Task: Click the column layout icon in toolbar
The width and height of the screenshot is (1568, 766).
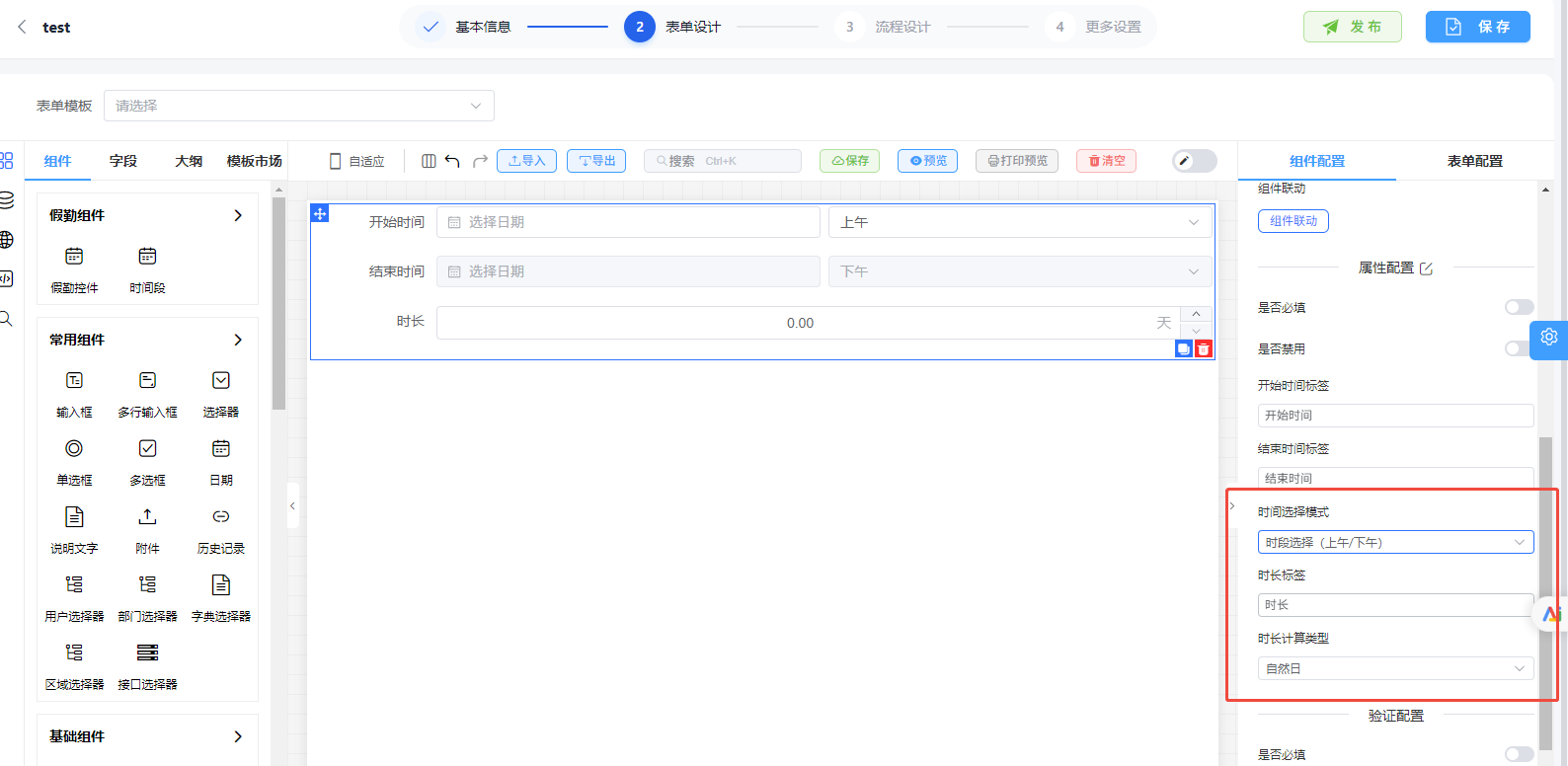Action: (x=429, y=161)
